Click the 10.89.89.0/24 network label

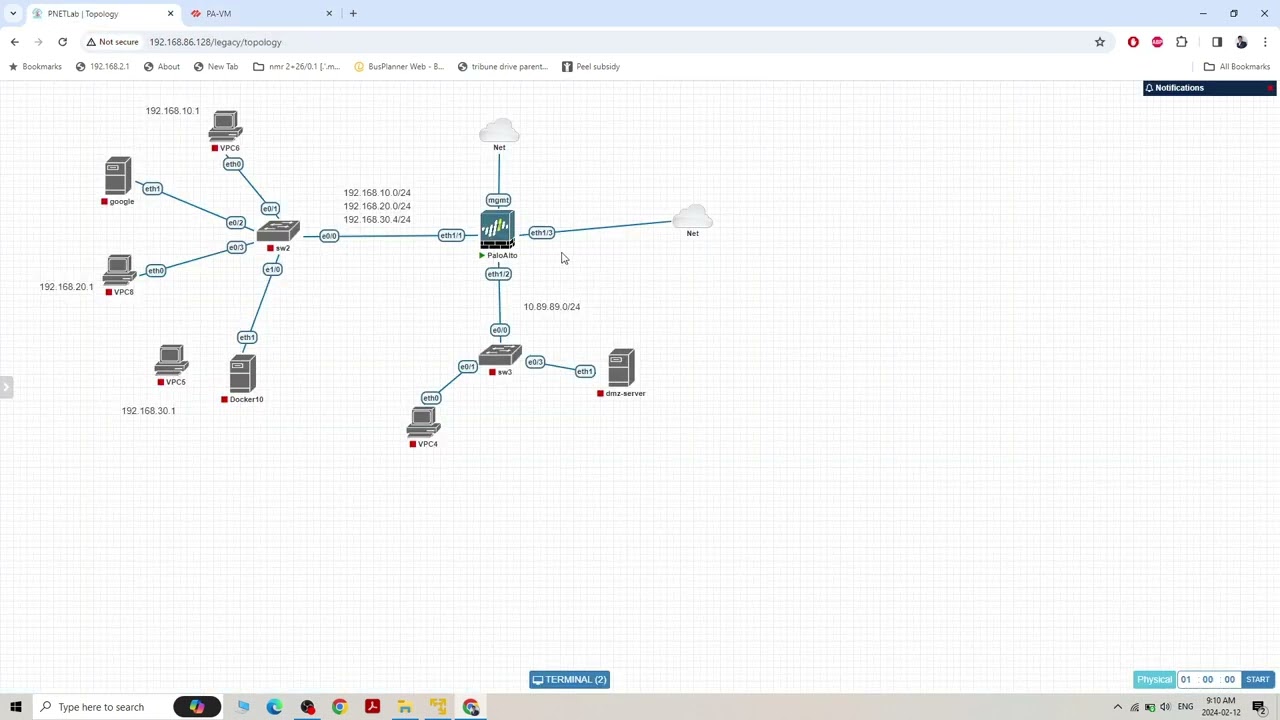tap(552, 307)
